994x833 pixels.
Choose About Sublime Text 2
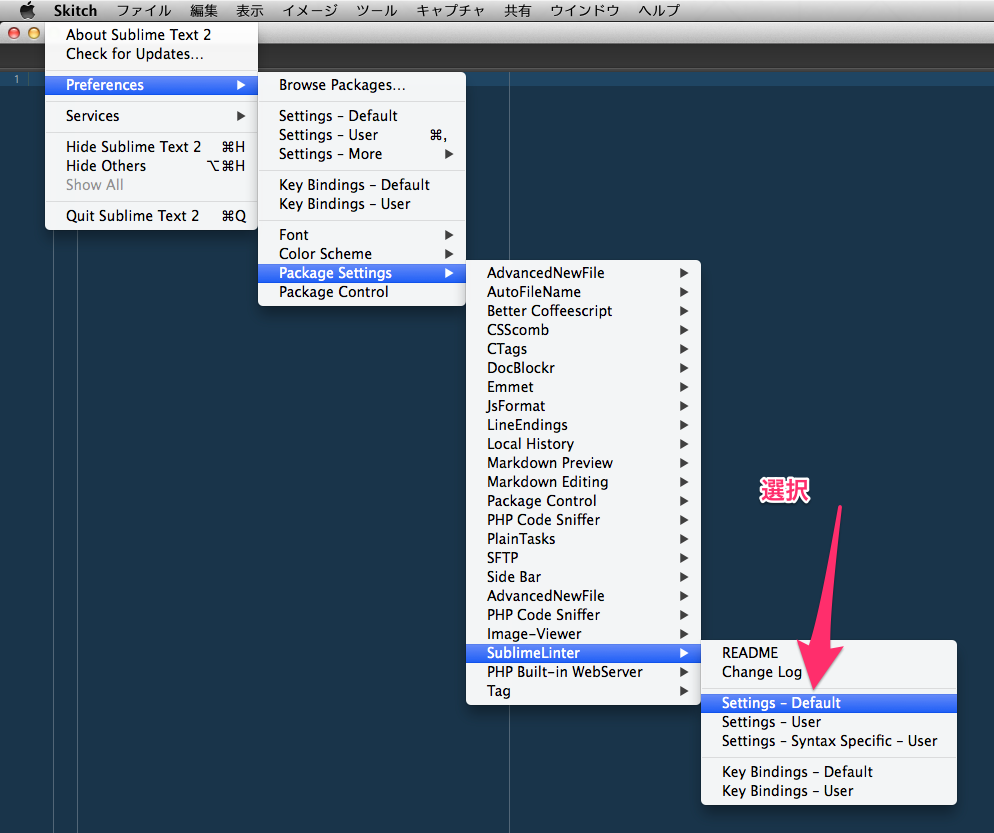pos(152,34)
